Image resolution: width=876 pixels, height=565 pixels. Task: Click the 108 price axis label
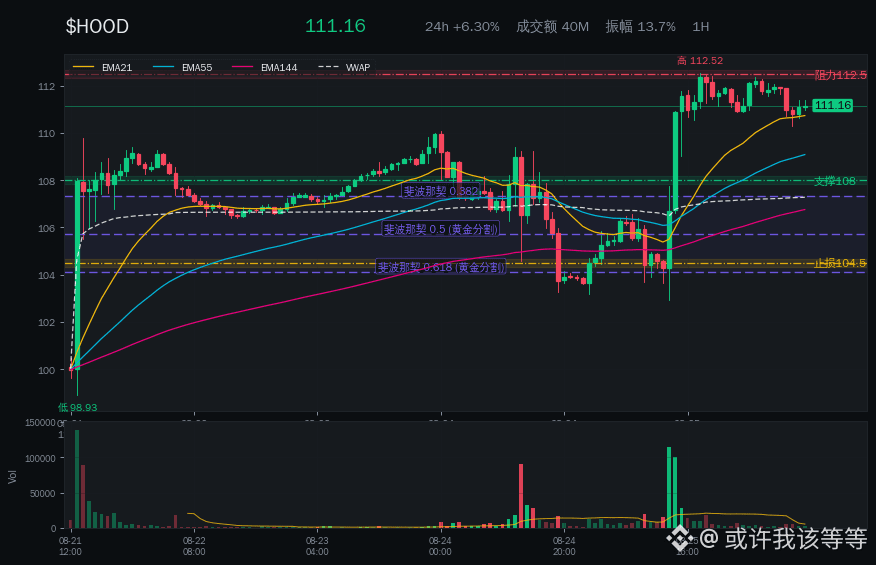[x=46, y=181]
